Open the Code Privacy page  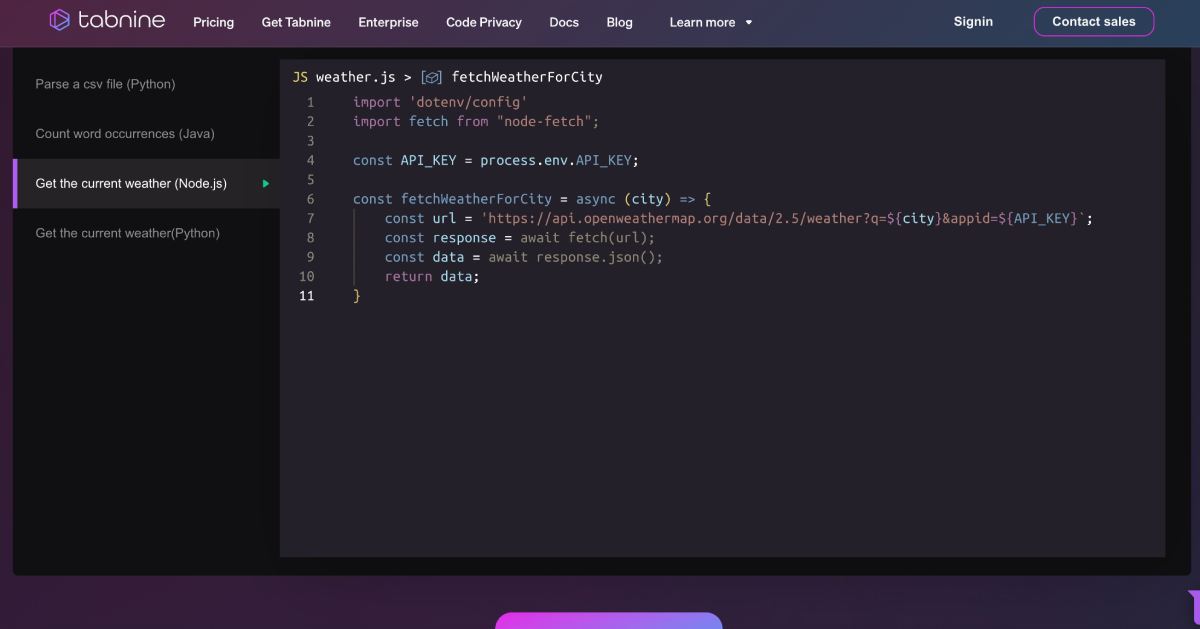[x=484, y=22]
